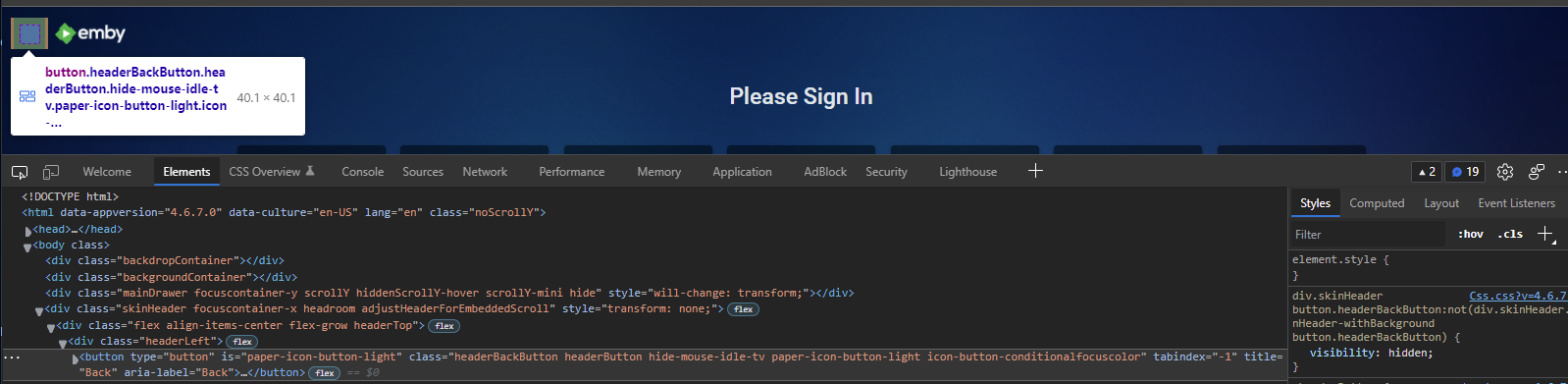Switch to the Welcome tab

[107, 172]
